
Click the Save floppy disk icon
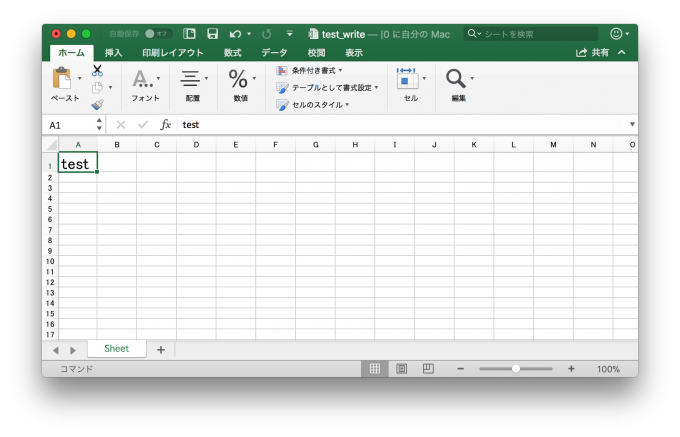click(212, 34)
